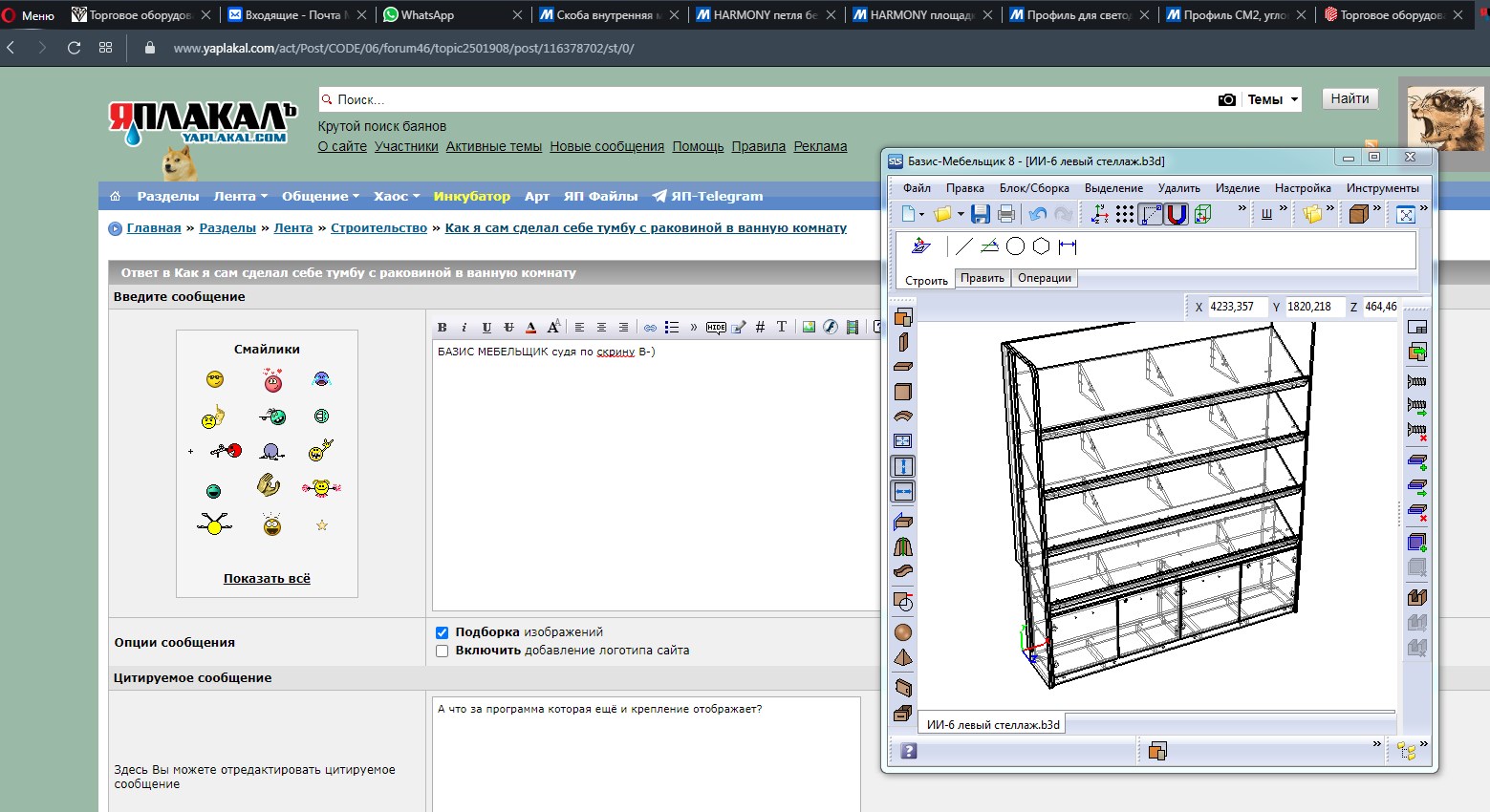Add a horizontal panel in Базис-Мебельщик
Viewport: 1490px width, 812px height.
903,367
